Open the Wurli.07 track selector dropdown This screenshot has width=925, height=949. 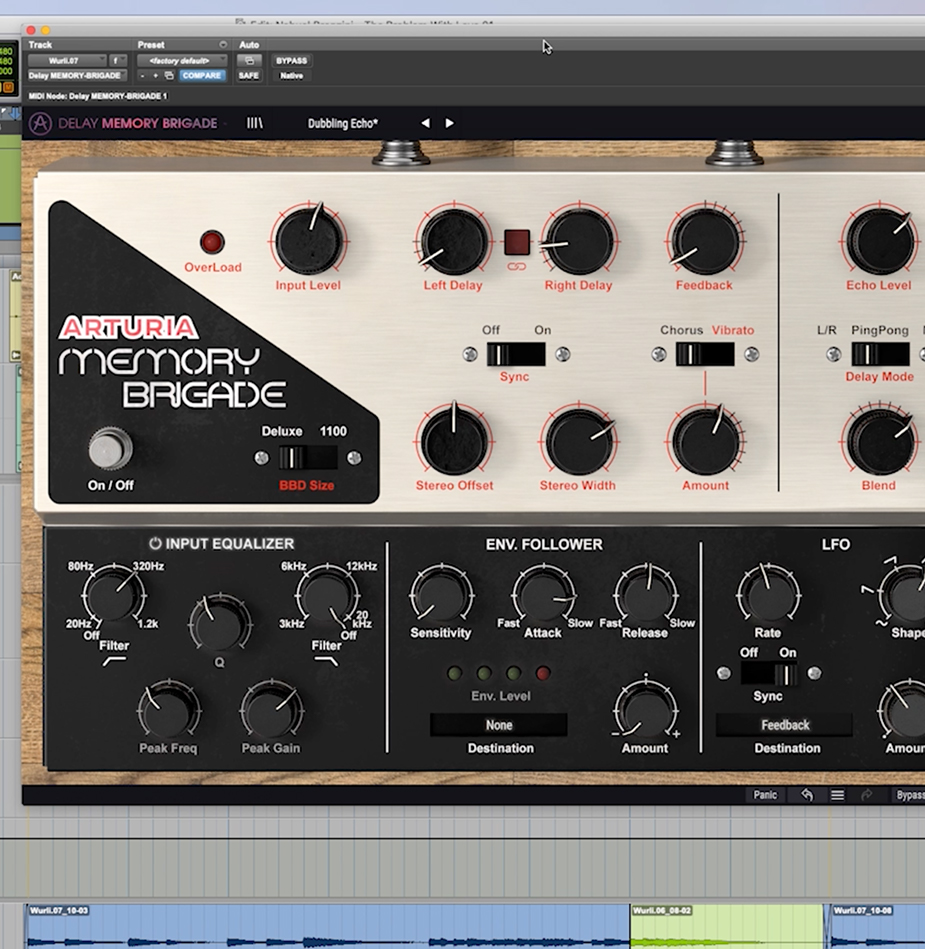click(x=67, y=61)
